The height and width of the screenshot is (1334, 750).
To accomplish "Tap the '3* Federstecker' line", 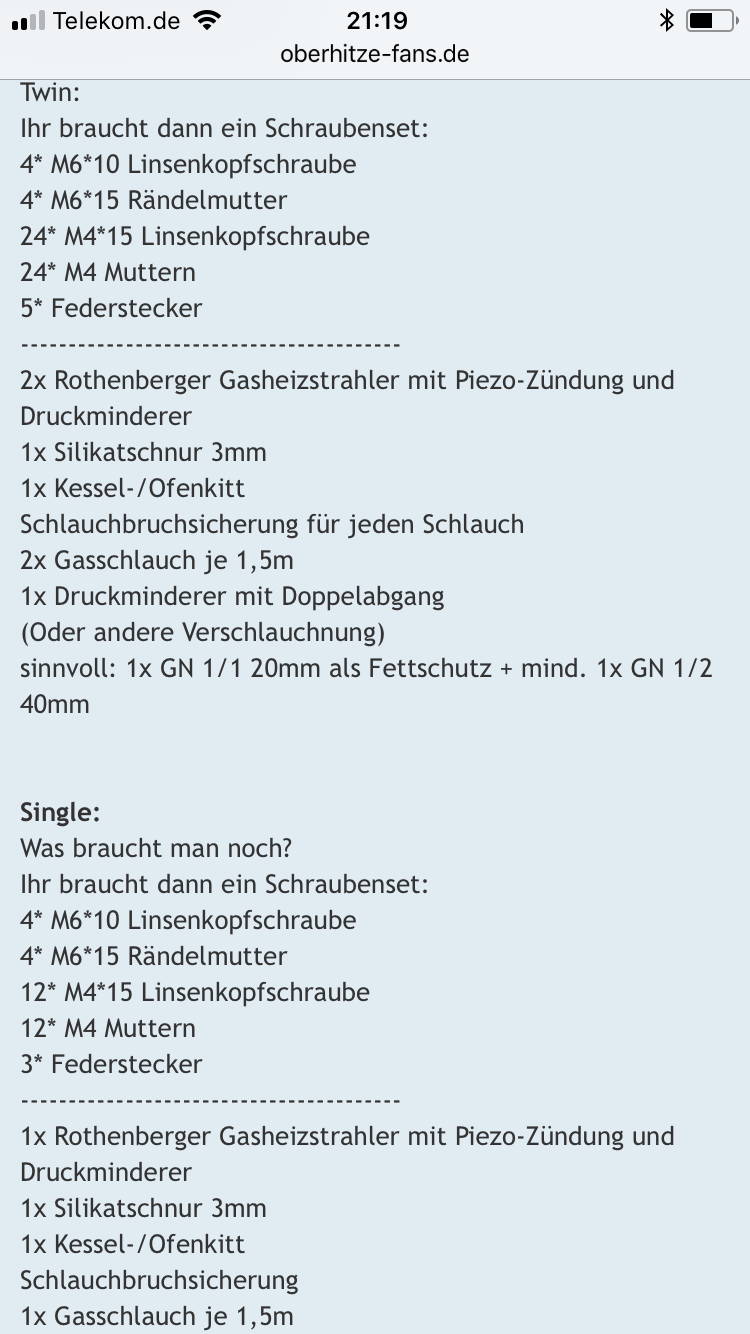I will tap(111, 1065).
